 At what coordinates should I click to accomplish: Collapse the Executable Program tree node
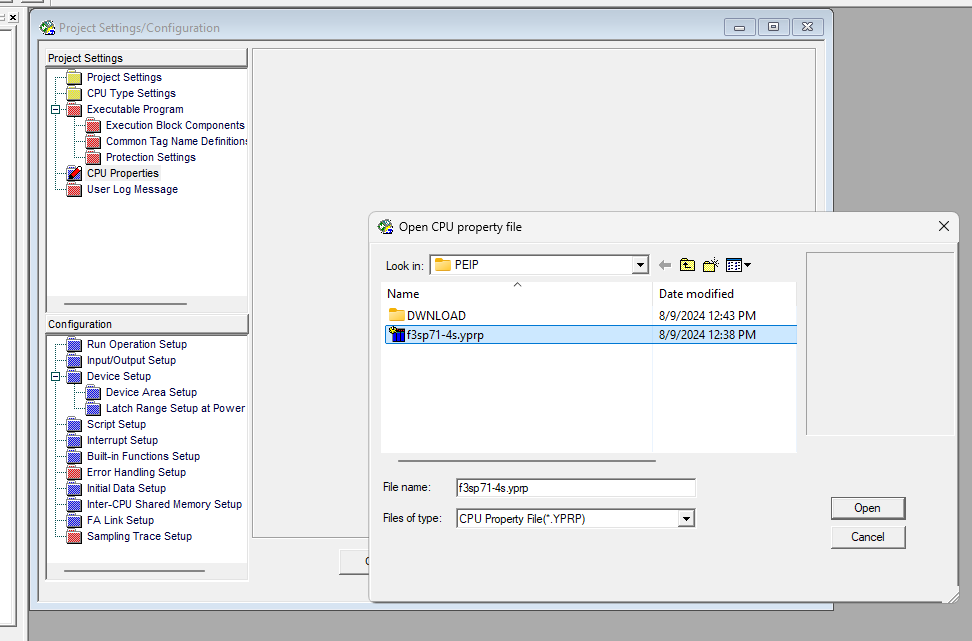(x=55, y=110)
